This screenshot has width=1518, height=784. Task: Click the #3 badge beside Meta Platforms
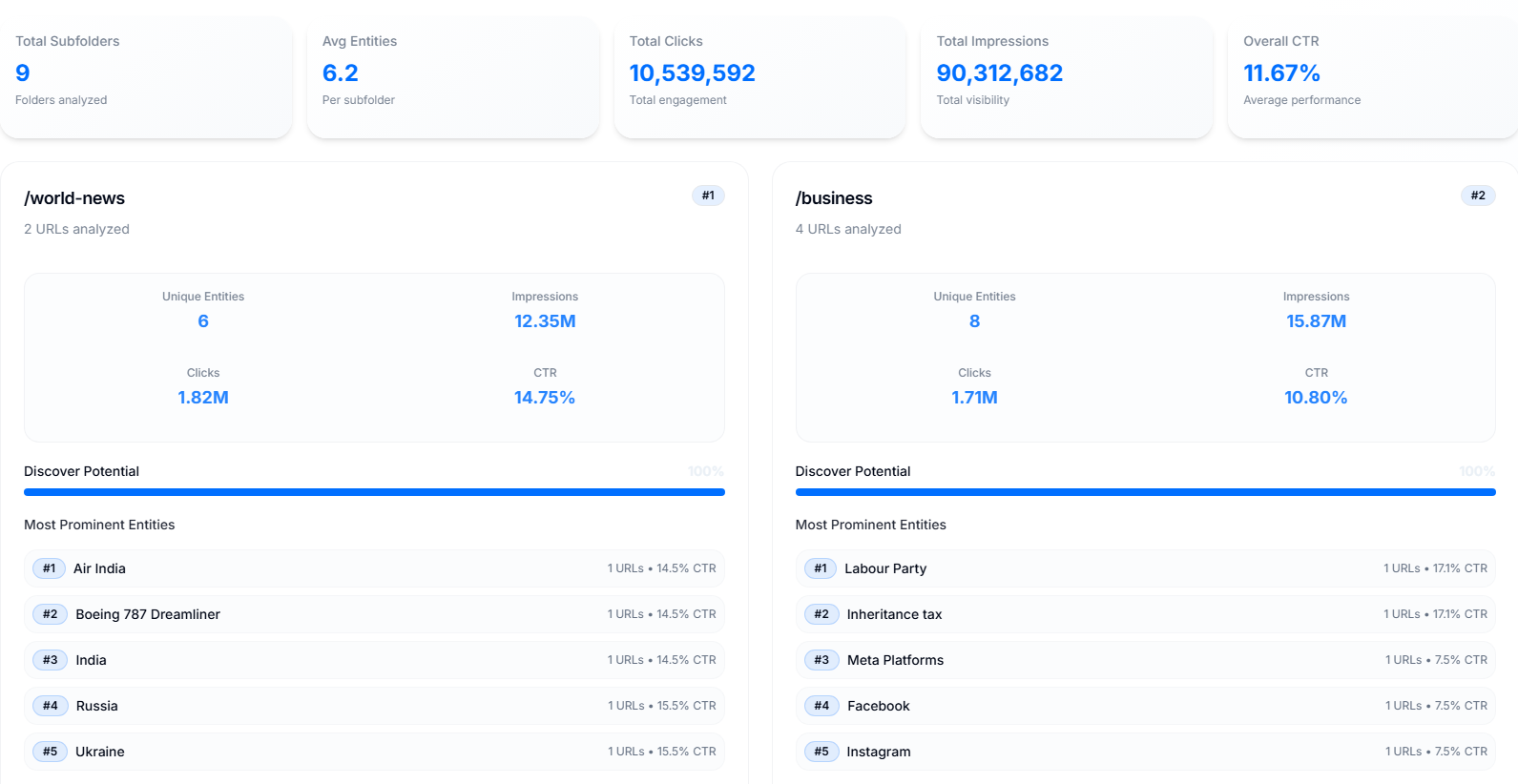(x=821, y=660)
